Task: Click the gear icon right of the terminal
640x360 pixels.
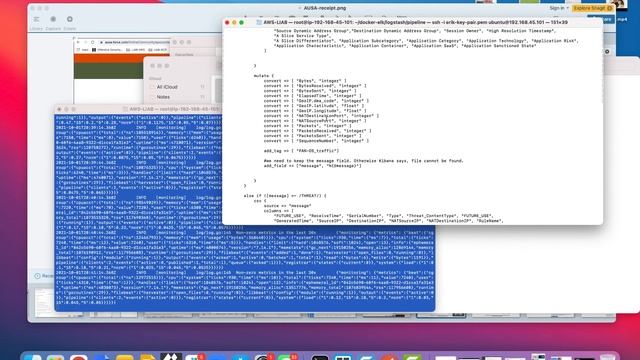Action: (607, 51)
